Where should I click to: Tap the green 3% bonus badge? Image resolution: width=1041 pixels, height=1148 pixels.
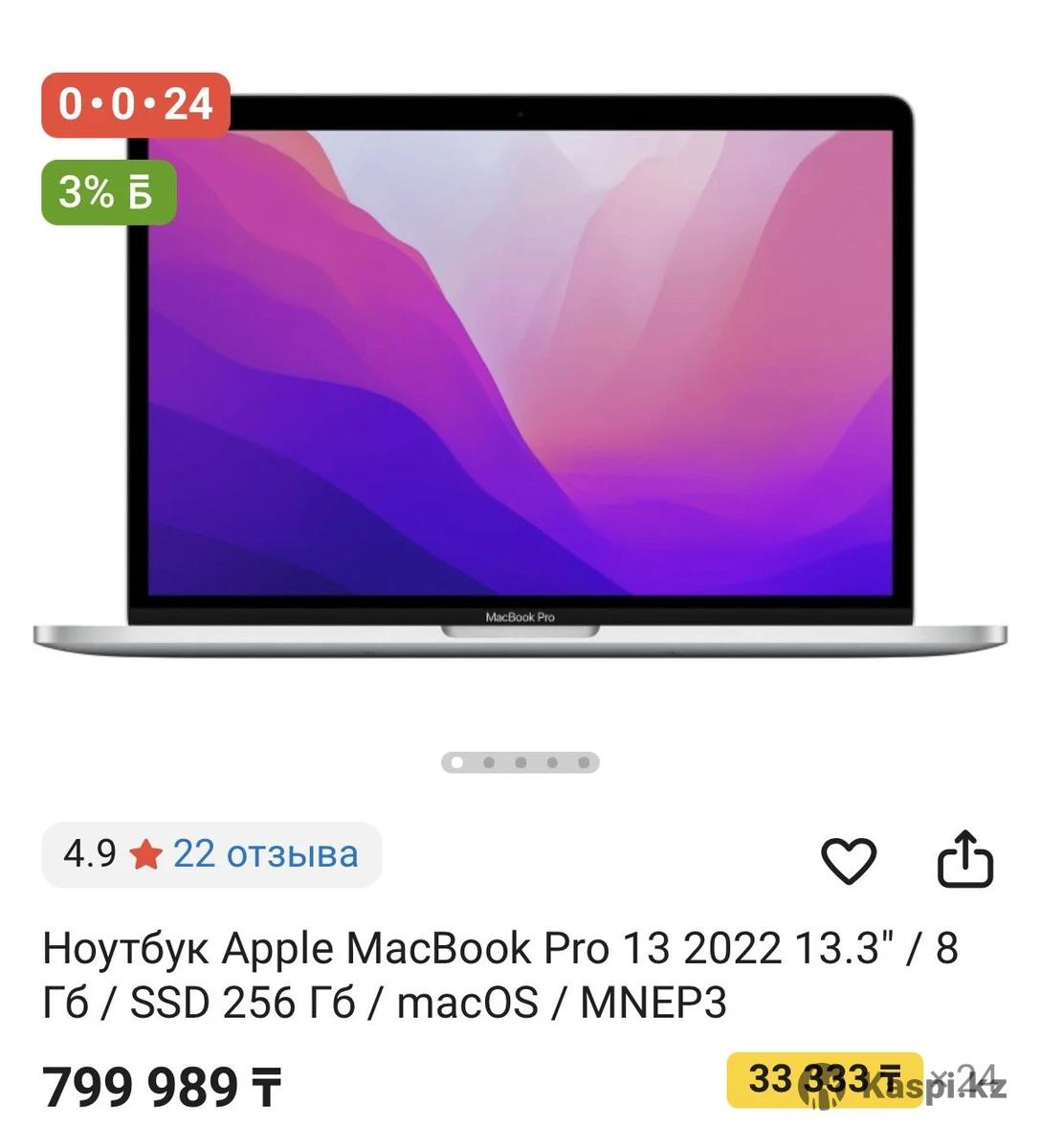coord(109,193)
